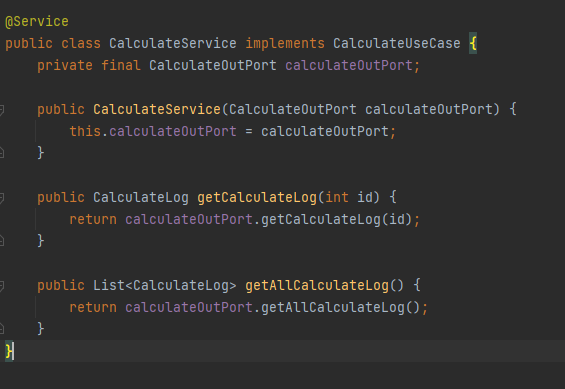Select the 'class' keyword
The image size is (565, 389).
(x=81, y=44)
